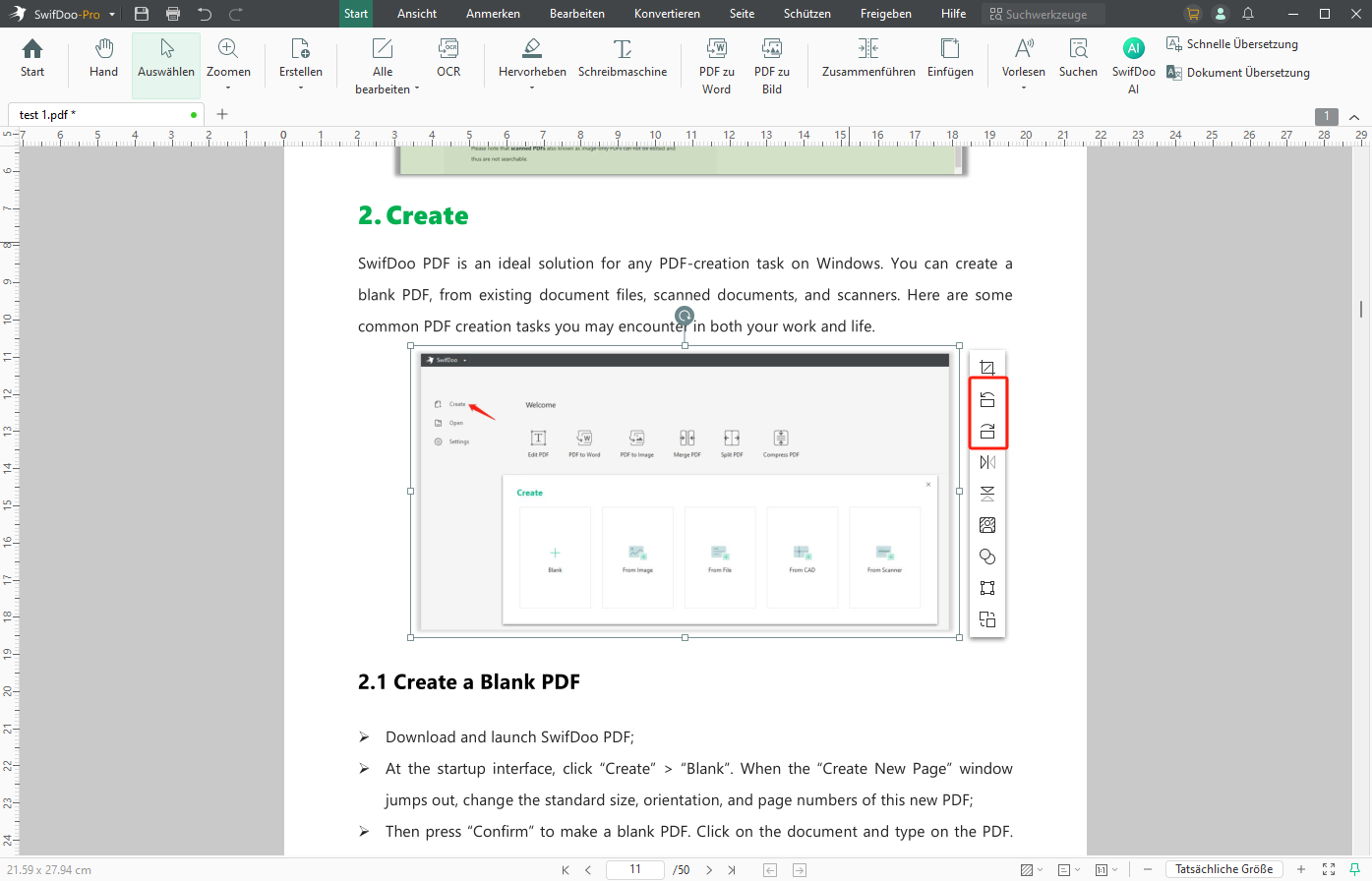The width and height of the screenshot is (1372, 881).
Task: Open the shopping cart icon
Action: (x=1193, y=14)
